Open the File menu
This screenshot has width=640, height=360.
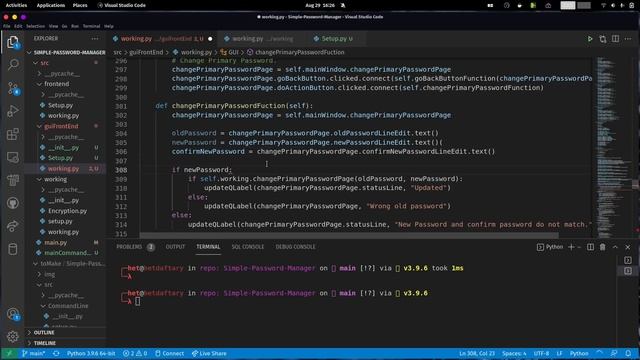pyautogui.click(x=7, y=26)
